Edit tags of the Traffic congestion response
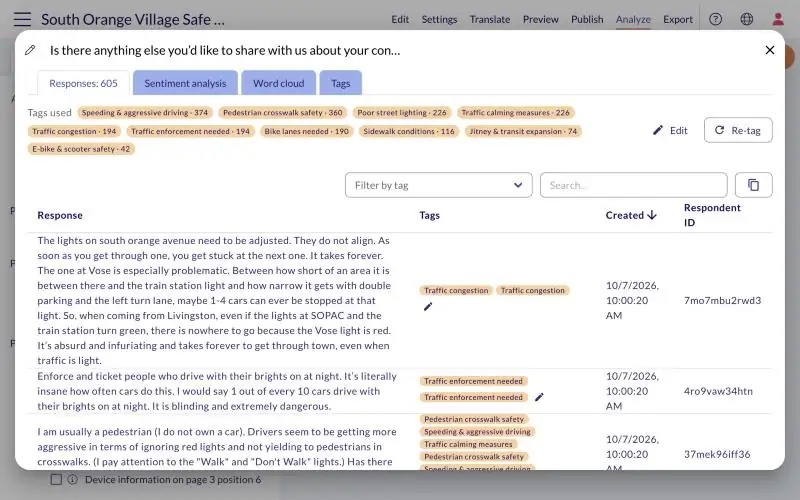Viewport: 800px width, 500px height. [x=428, y=307]
